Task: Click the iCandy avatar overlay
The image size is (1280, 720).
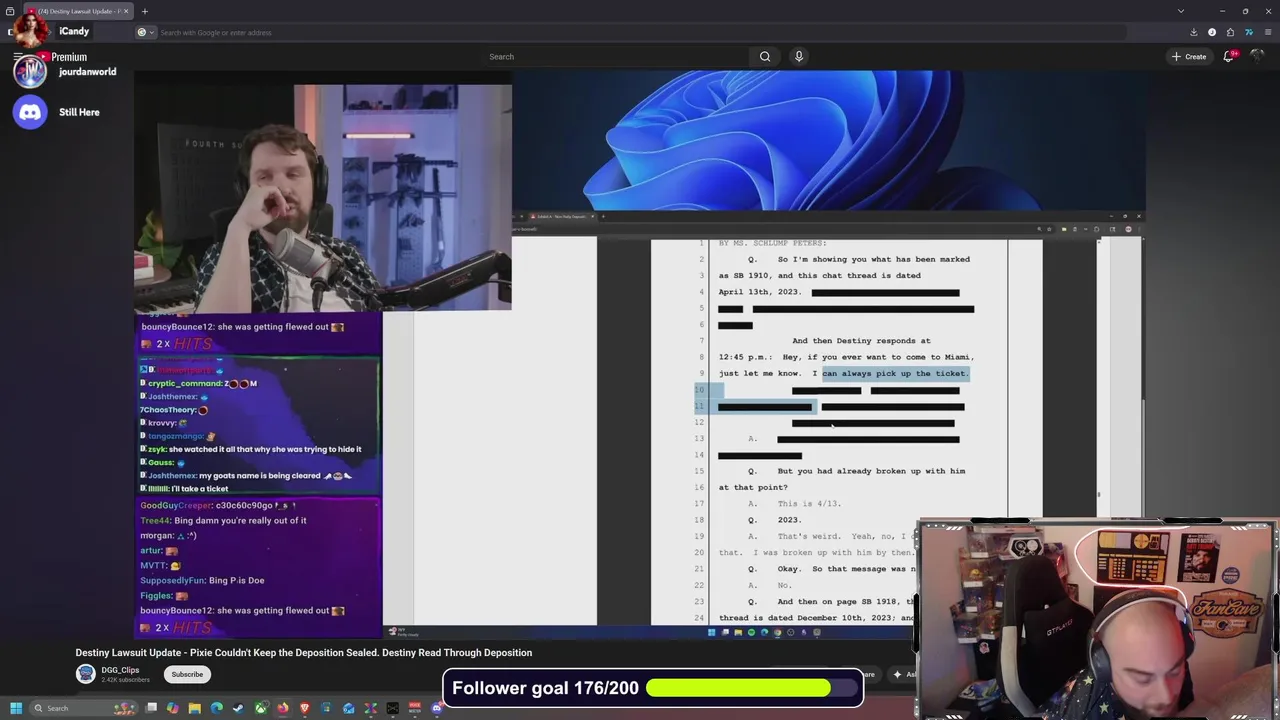Action: 30,31
